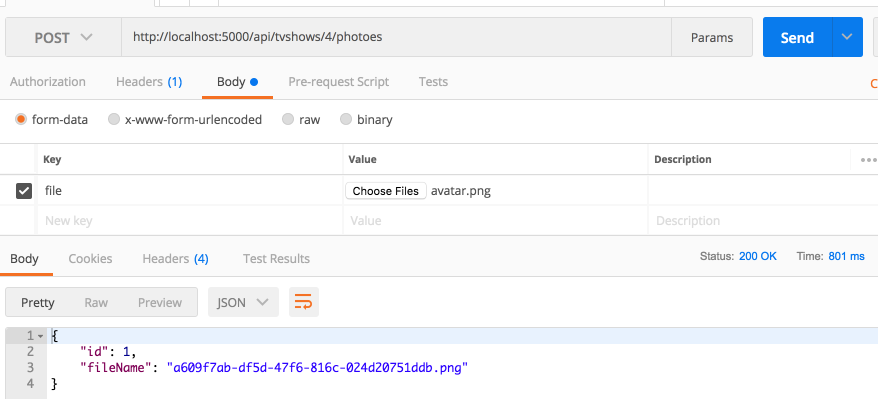
Task: Switch to the Tests tab
Action: pyautogui.click(x=433, y=82)
